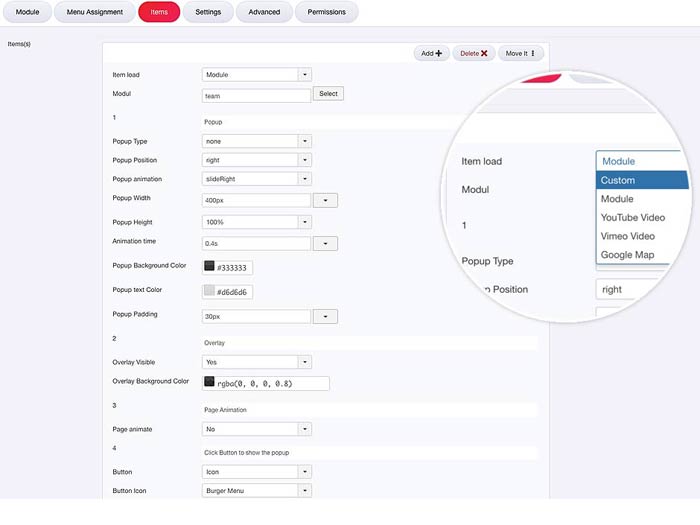This screenshot has width=700, height=525.
Task: Expand the Item load dropdown
Action: click(256, 74)
